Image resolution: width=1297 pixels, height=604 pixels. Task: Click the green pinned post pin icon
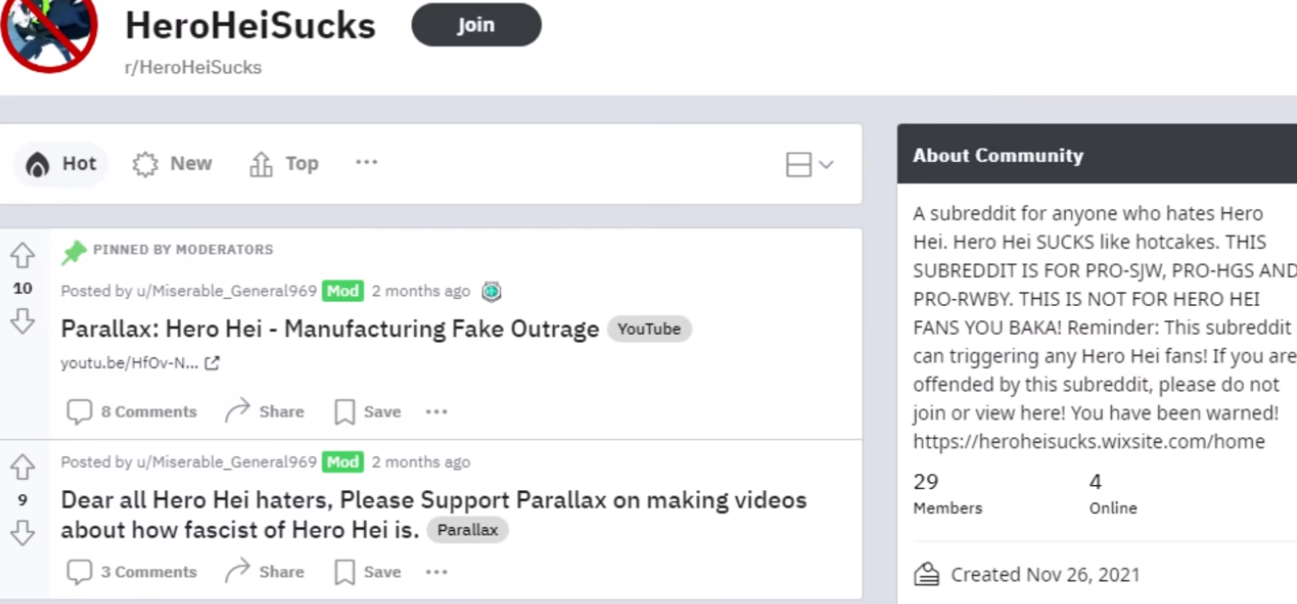[74, 252]
